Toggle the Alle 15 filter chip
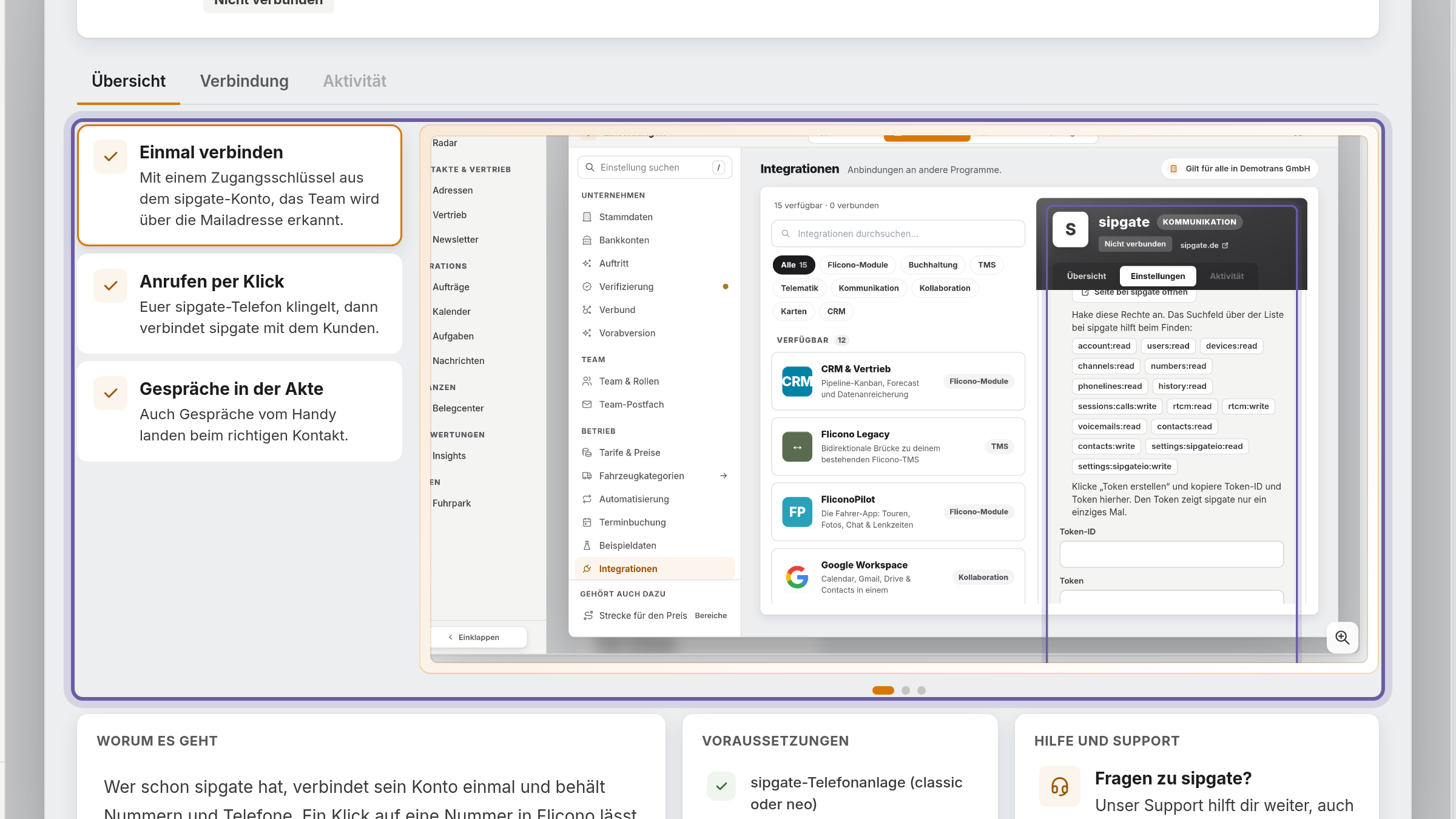Screen dimensions: 1456x819 (794, 265)
